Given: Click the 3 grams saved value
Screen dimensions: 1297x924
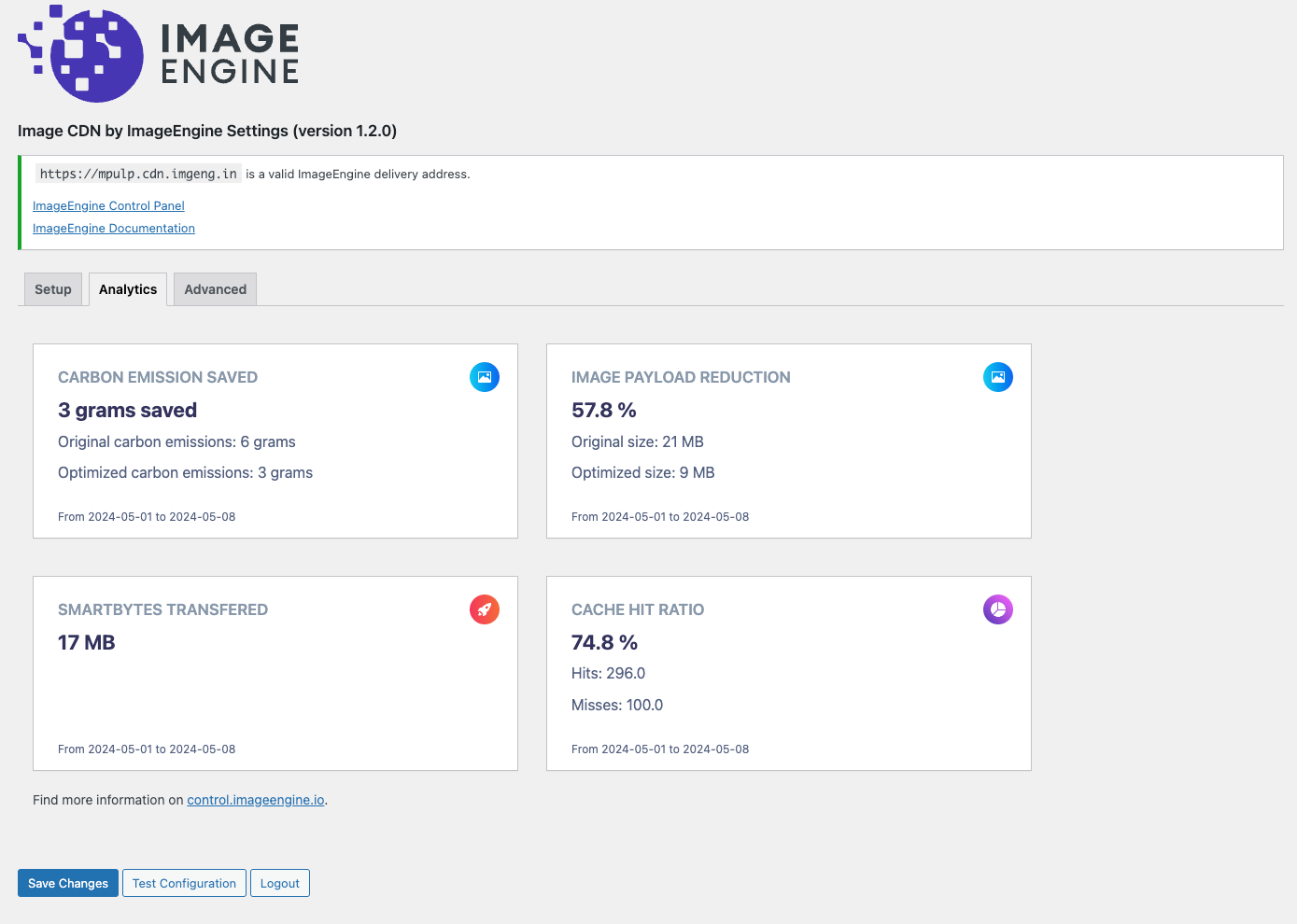Looking at the screenshot, I should 127,410.
